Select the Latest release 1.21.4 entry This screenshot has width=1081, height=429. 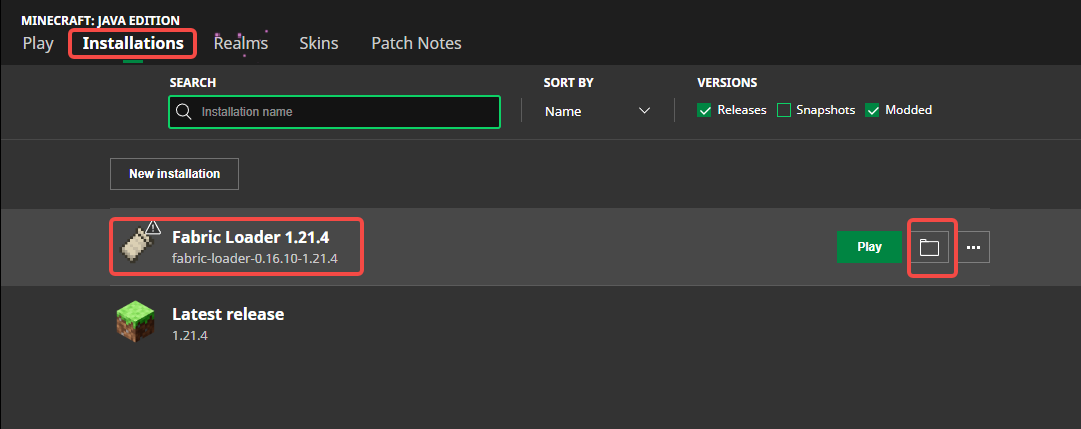[x=228, y=324]
